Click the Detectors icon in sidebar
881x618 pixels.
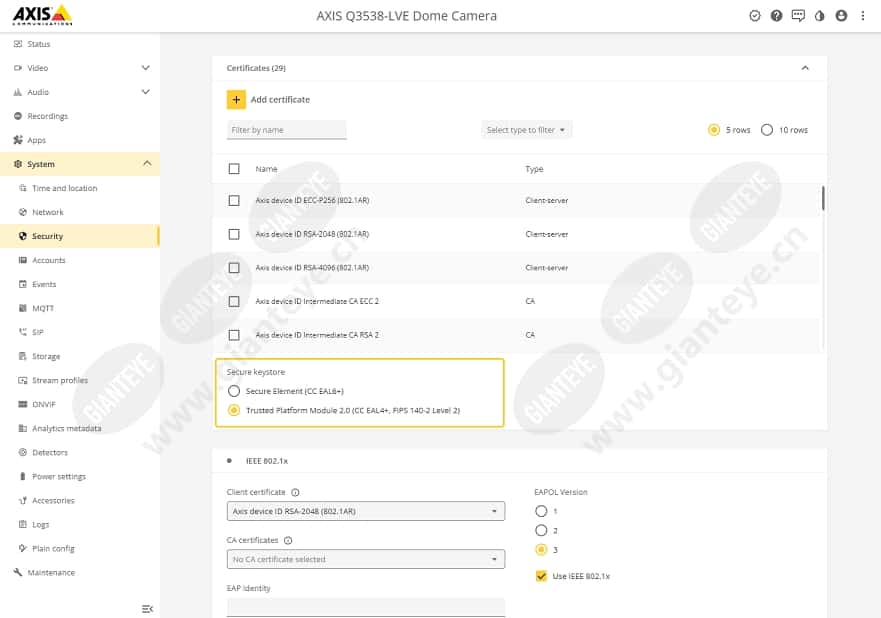click(x=22, y=452)
